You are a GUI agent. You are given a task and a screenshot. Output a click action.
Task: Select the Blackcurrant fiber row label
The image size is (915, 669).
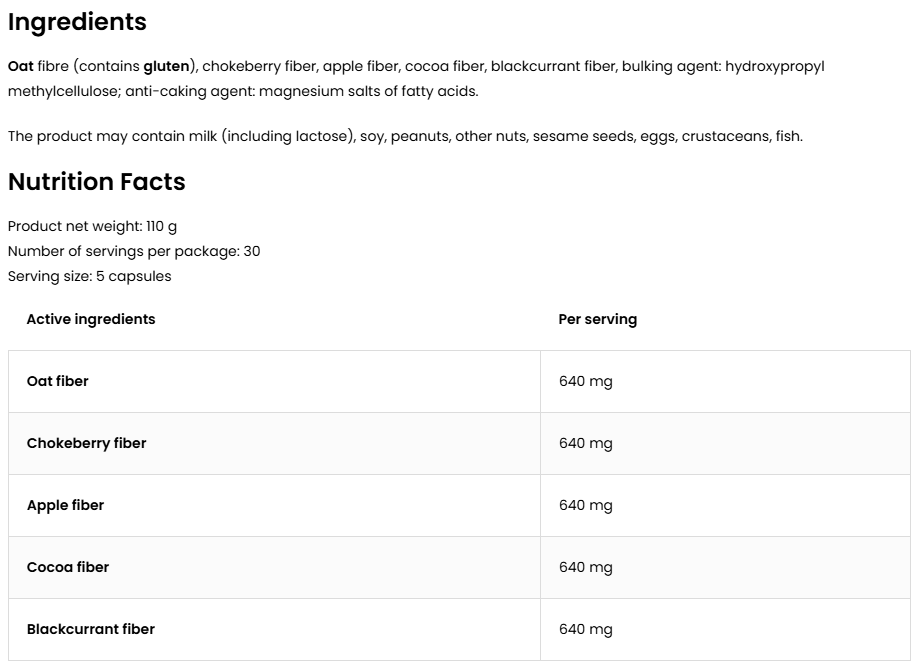[x=91, y=629]
